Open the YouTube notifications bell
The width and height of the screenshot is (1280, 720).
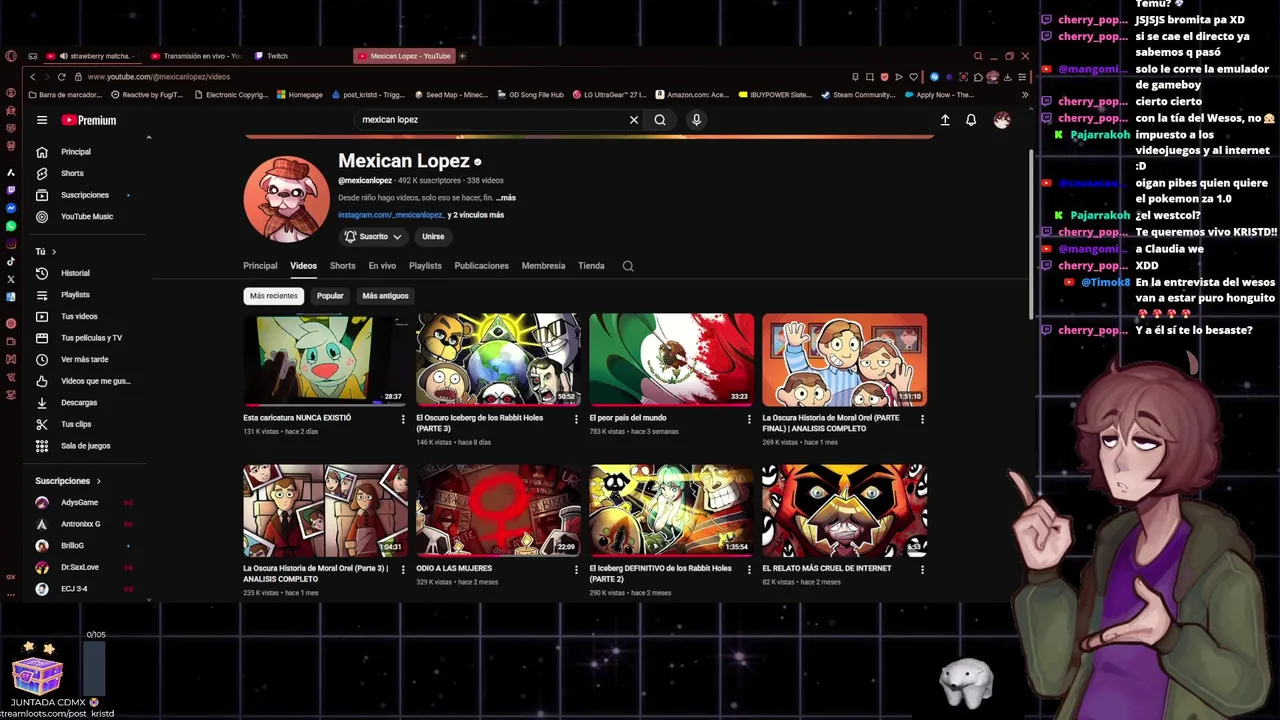pos(971,120)
